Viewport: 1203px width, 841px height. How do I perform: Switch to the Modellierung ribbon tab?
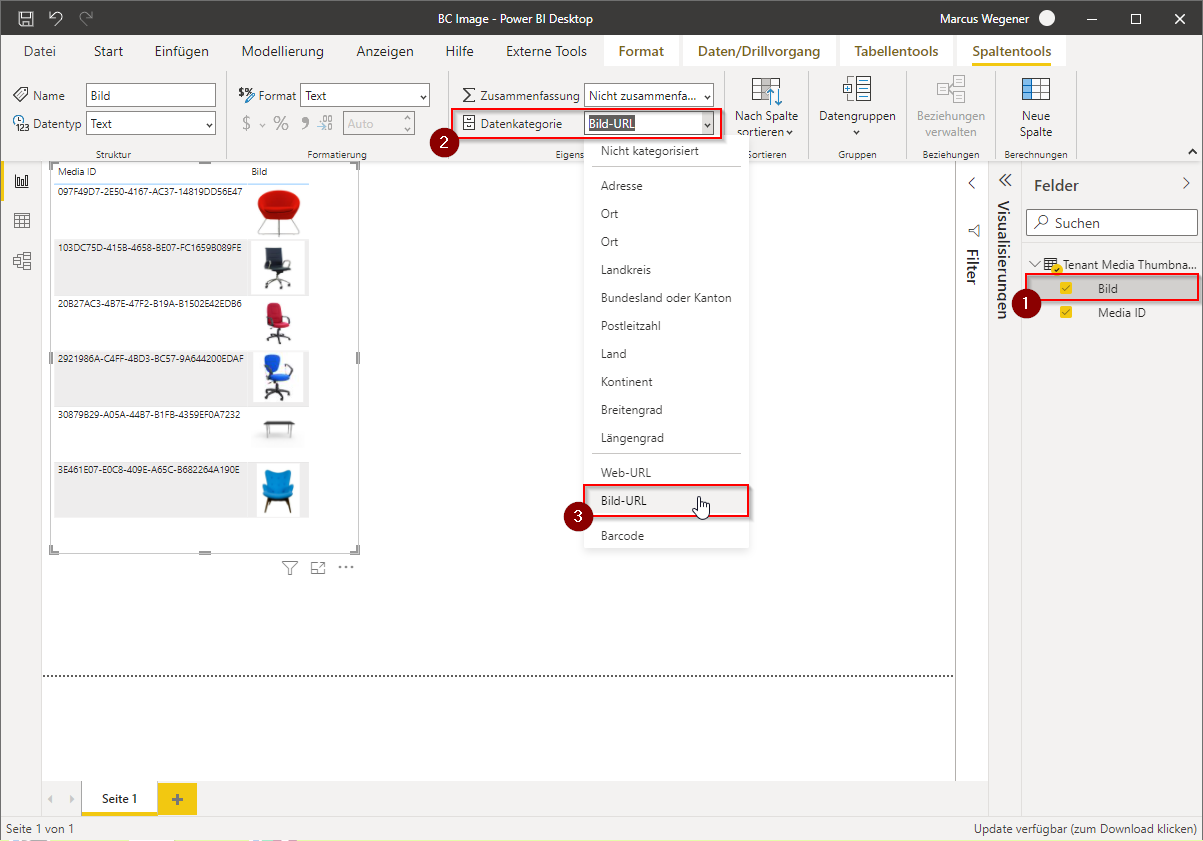point(282,51)
